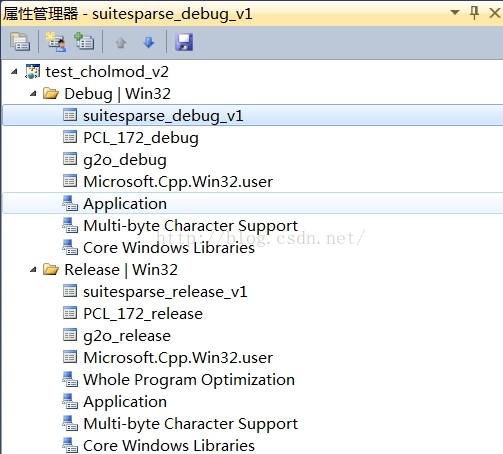Screen dimensions: 503x454
Task: Click the PCL_172_release sheet icon
Action: pyautogui.click(x=70, y=313)
